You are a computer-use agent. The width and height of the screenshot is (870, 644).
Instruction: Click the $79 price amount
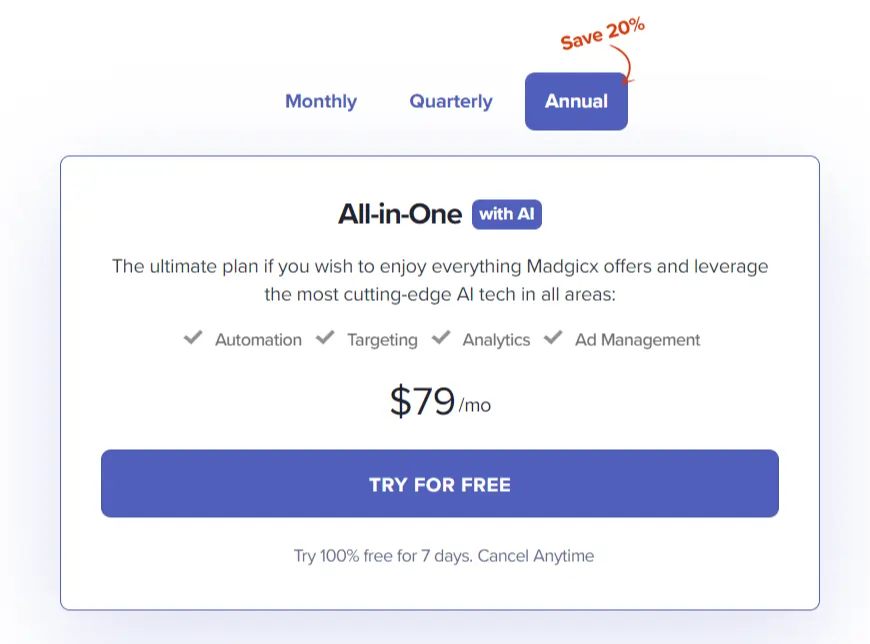(x=422, y=401)
